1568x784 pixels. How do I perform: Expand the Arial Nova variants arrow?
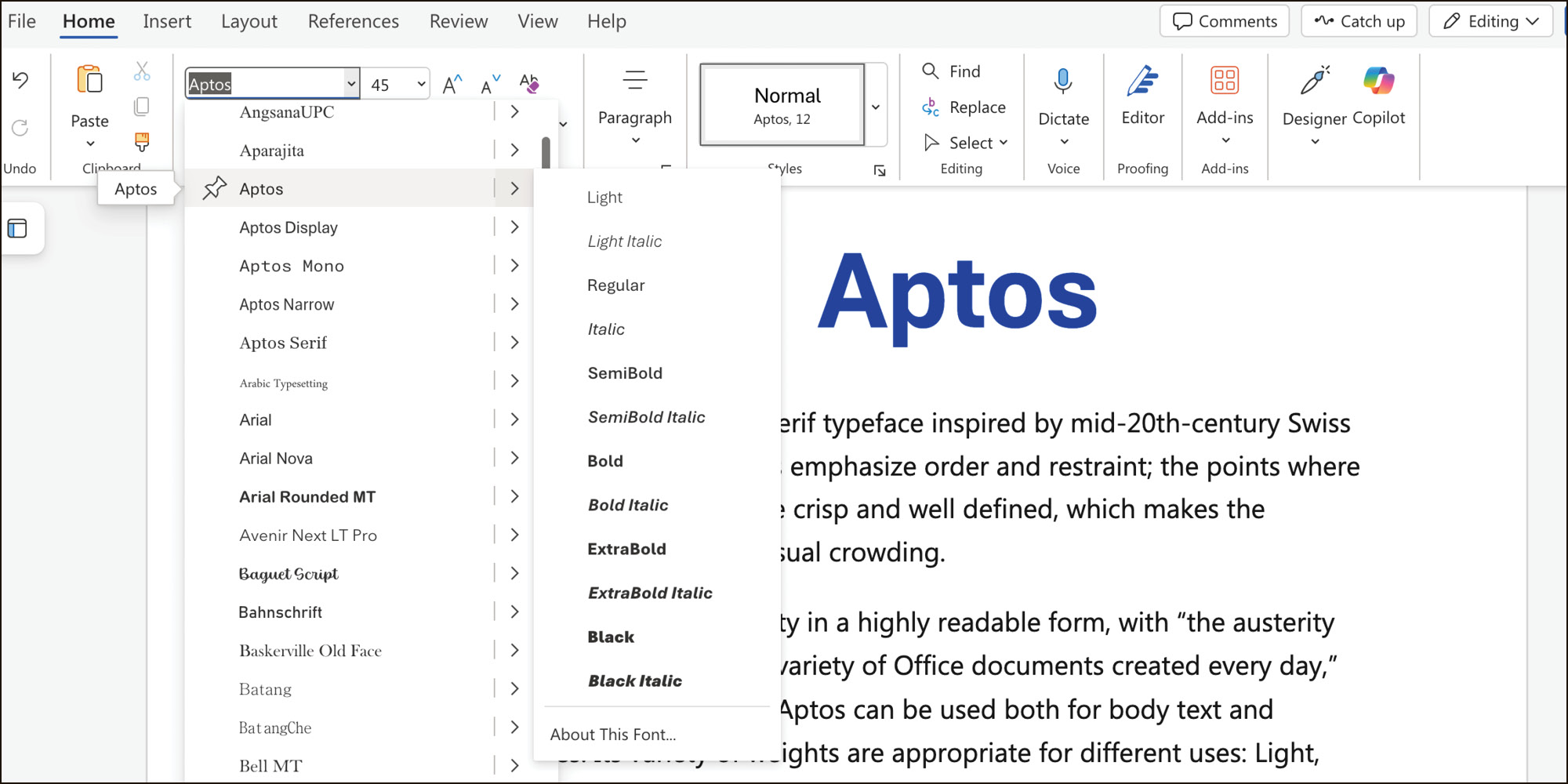pyautogui.click(x=514, y=457)
